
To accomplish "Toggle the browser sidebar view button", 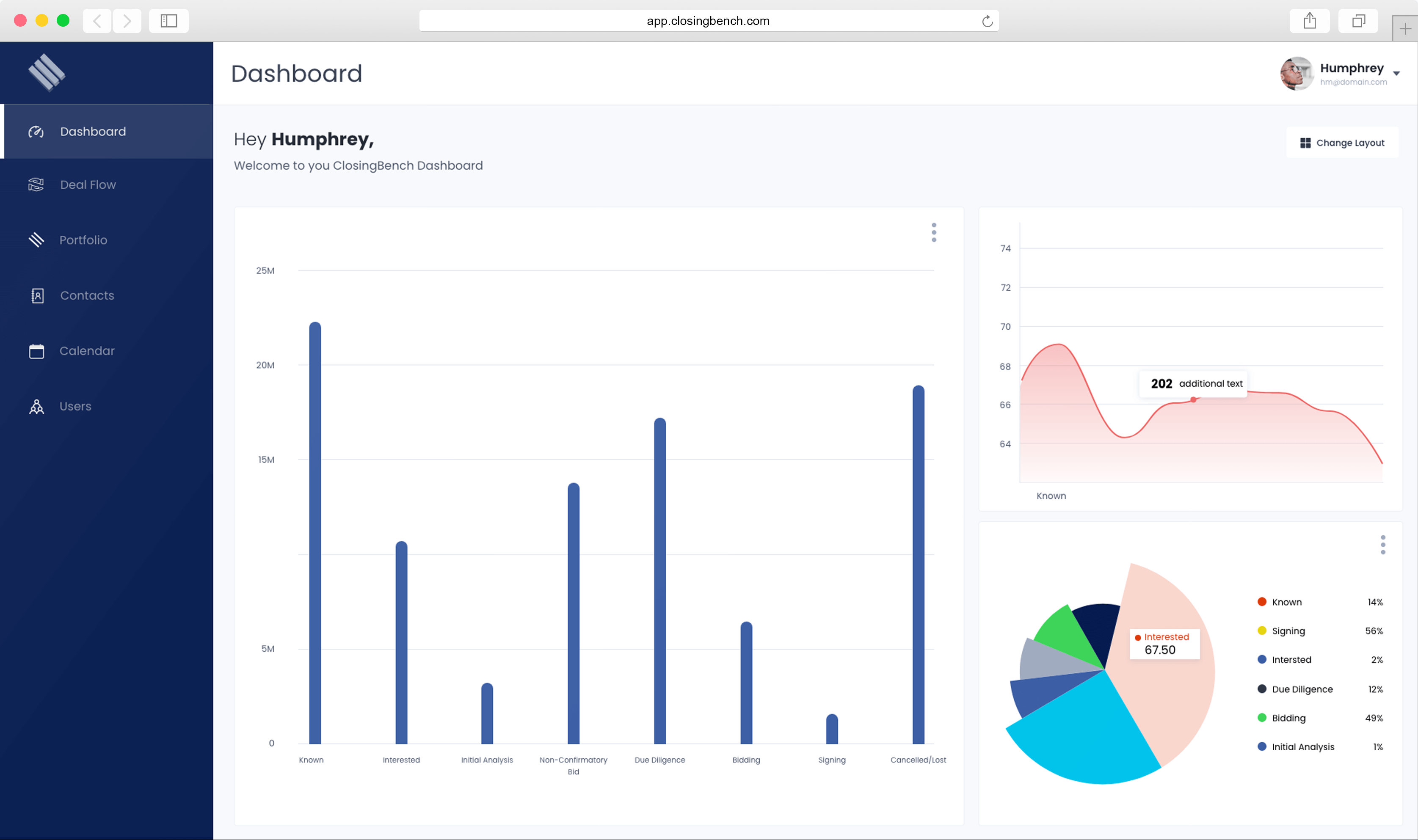I will pyautogui.click(x=169, y=21).
